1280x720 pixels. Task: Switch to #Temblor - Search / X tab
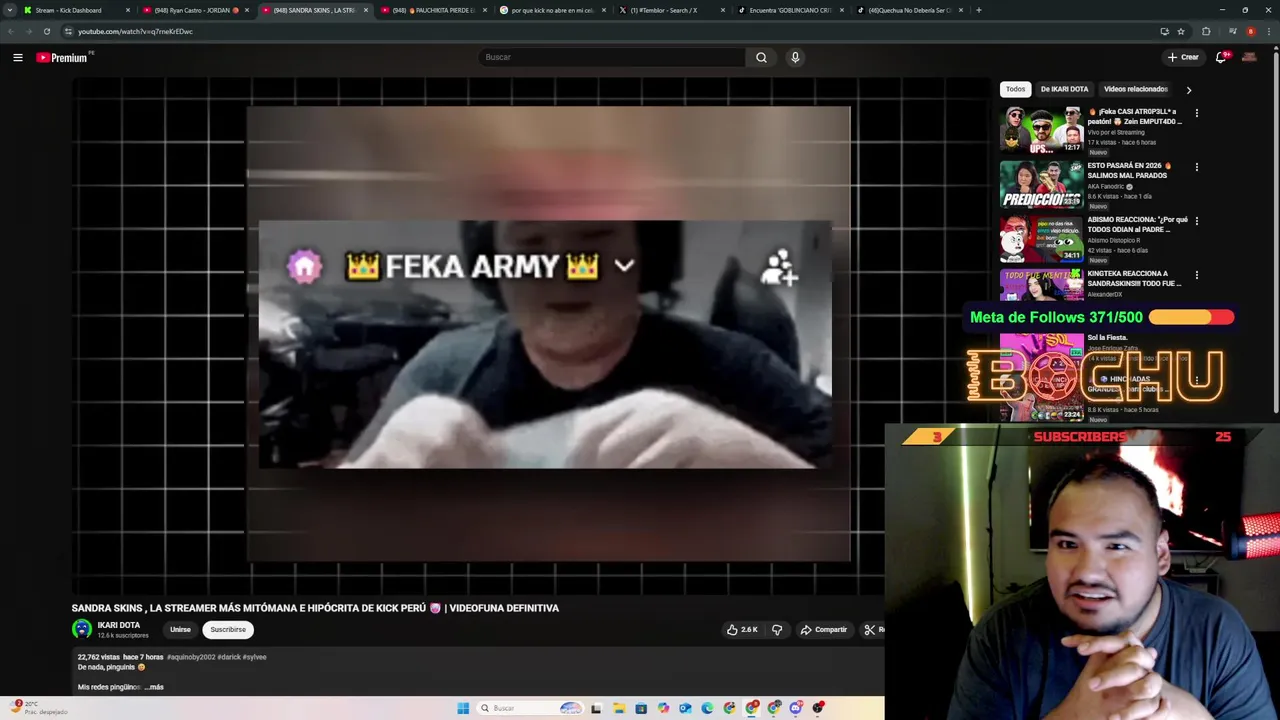point(672,10)
